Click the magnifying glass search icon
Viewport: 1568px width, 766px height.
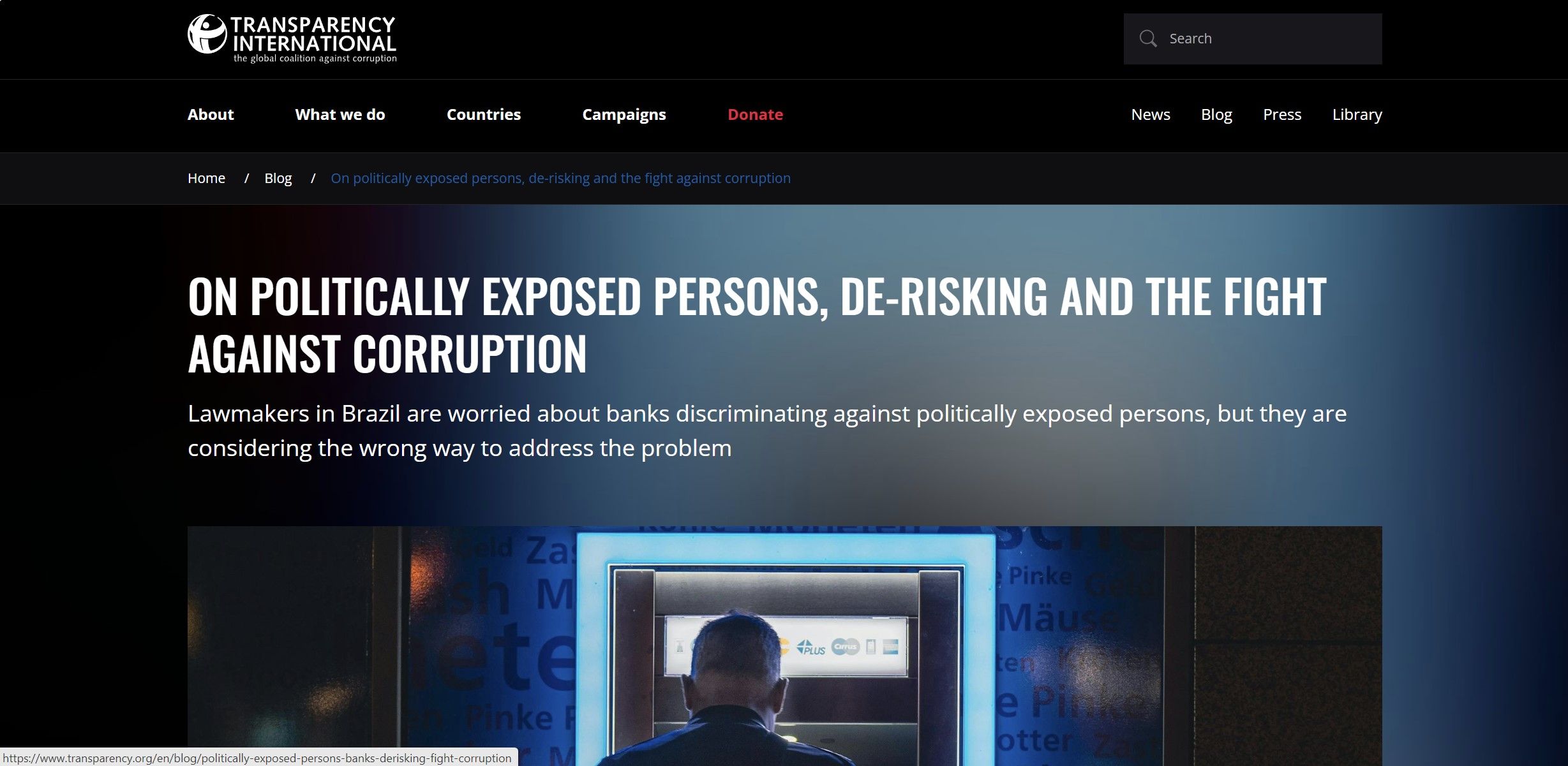1147,39
